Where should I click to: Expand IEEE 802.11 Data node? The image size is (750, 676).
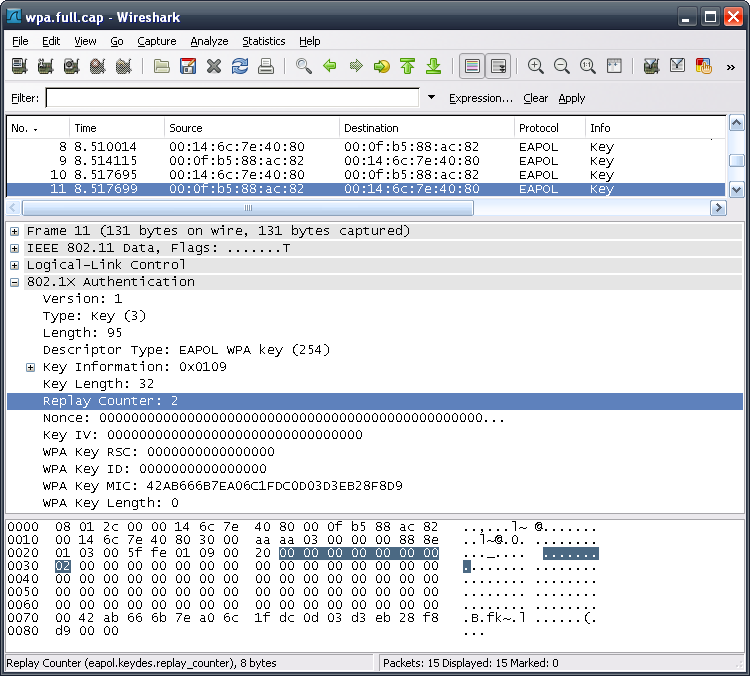pos(15,248)
